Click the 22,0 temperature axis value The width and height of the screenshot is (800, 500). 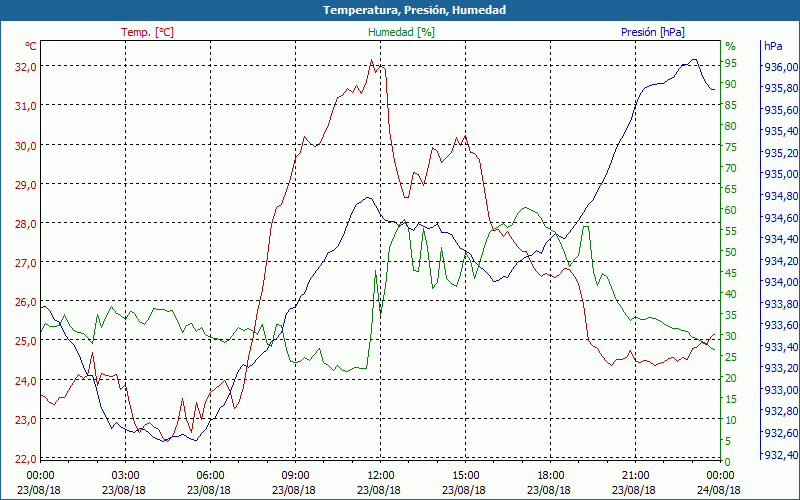[x=27, y=459]
